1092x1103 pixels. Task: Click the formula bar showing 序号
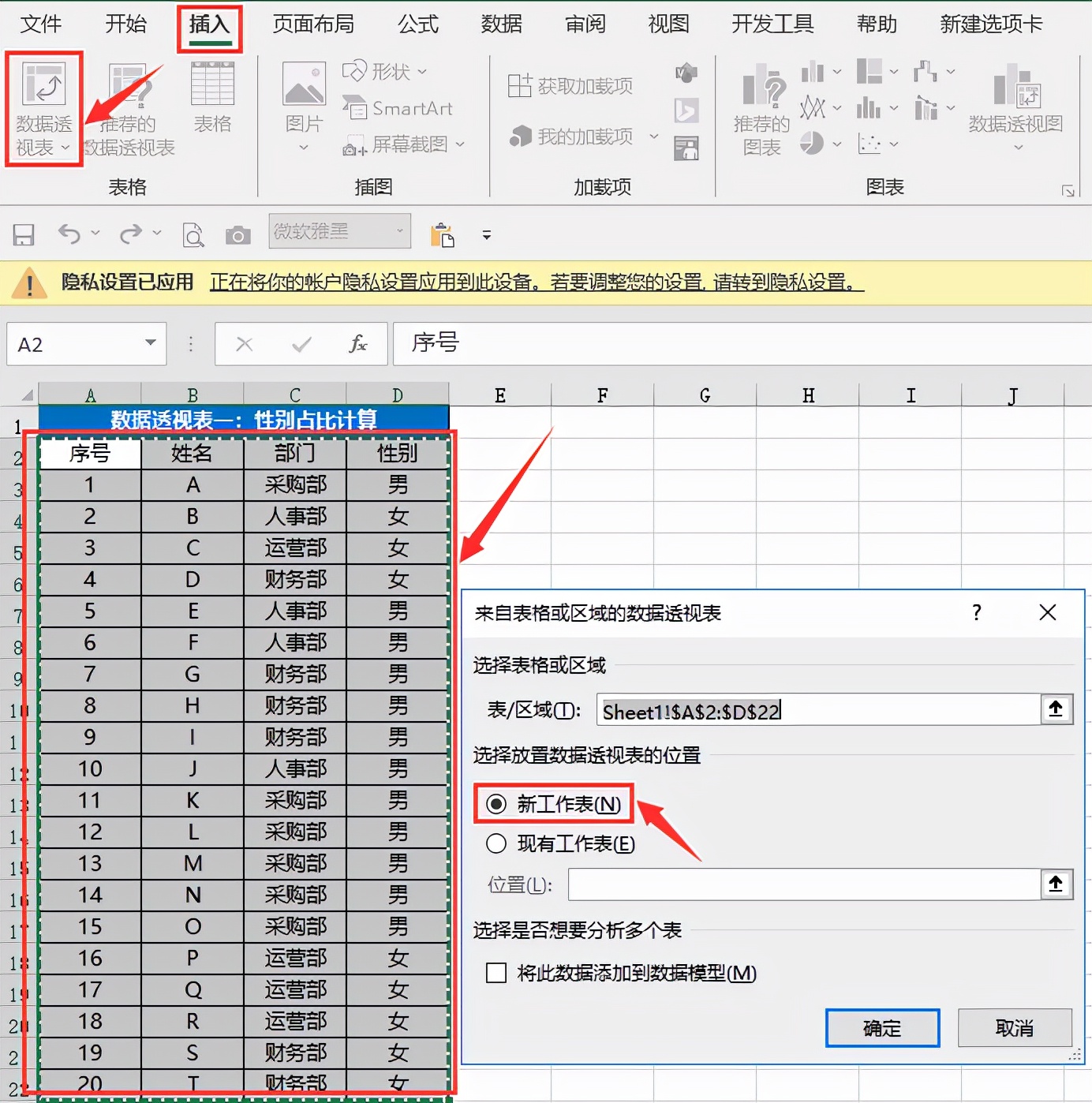(742, 343)
